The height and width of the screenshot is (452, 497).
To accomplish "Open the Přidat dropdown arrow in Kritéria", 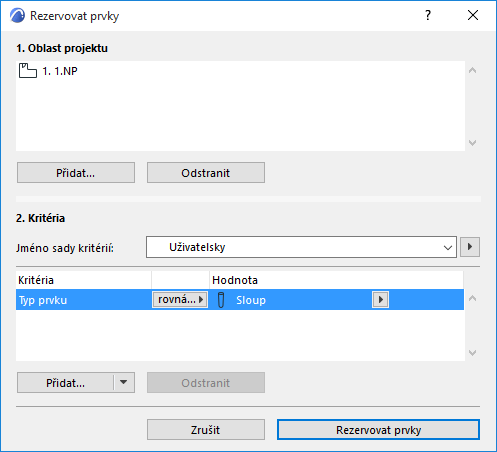I will pos(124,383).
